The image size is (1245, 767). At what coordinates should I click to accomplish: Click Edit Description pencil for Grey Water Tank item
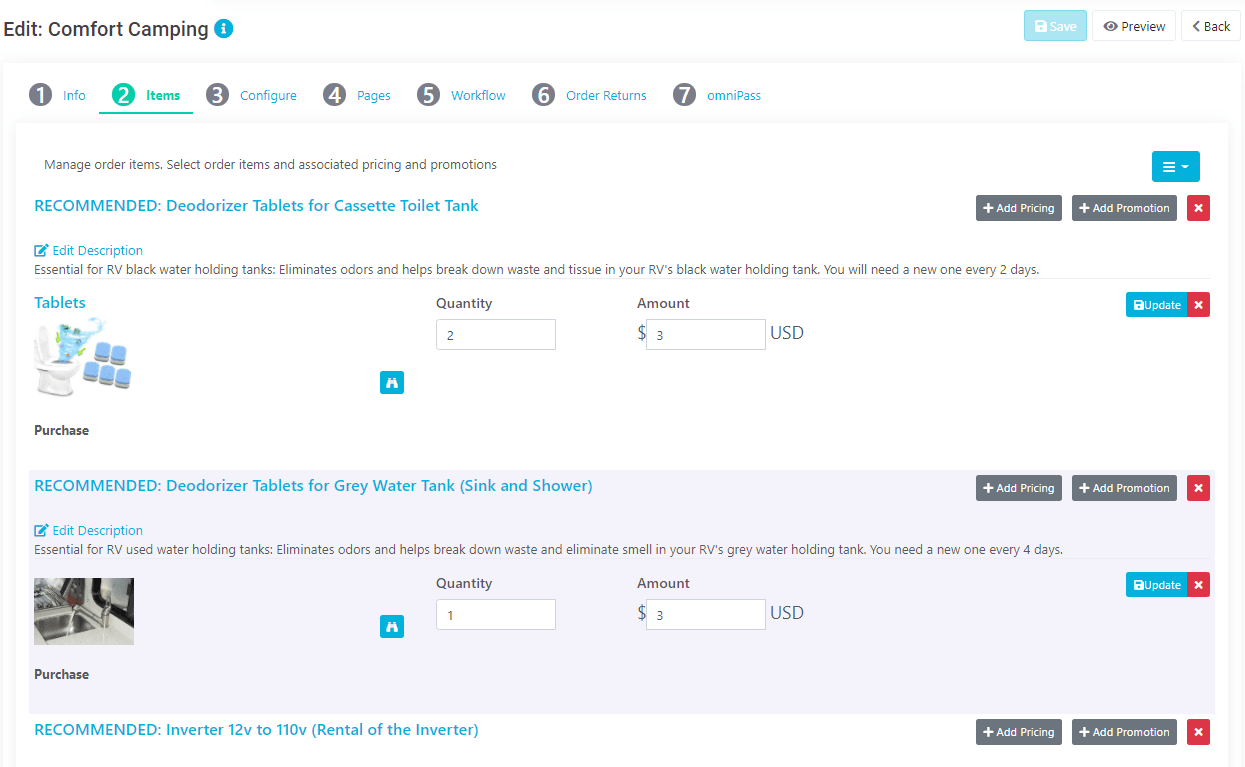click(41, 530)
